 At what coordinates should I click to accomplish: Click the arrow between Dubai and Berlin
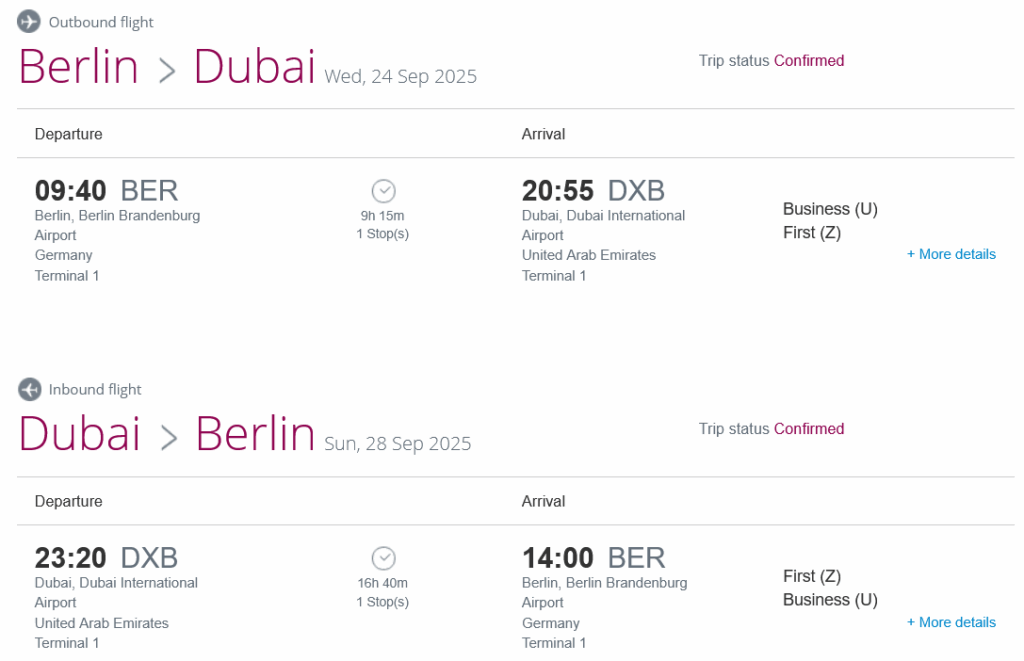(x=168, y=438)
